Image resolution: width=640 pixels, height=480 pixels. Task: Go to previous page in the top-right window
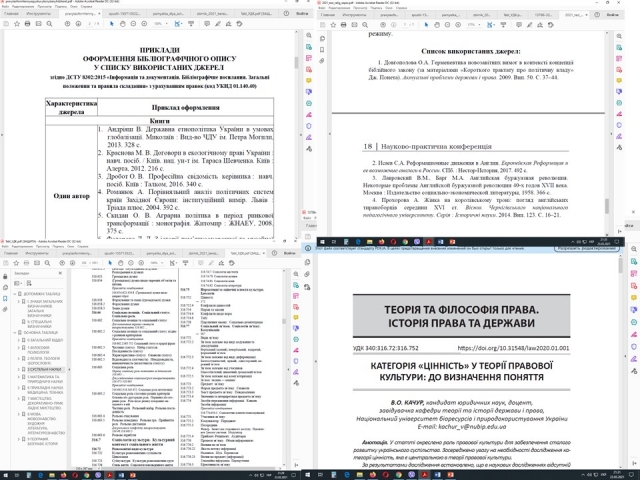[382, 25]
